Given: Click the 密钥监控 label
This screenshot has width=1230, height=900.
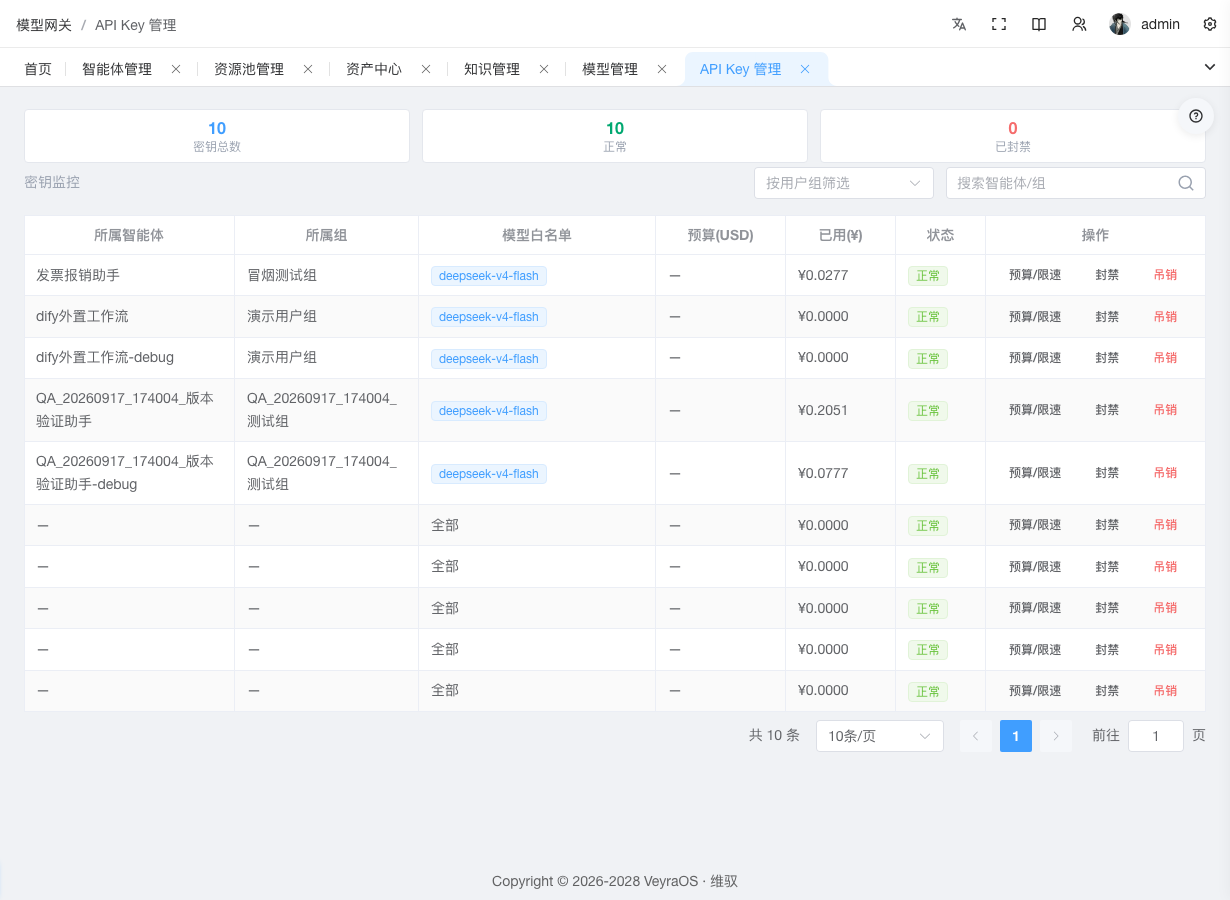Looking at the screenshot, I should tap(52, 182).
